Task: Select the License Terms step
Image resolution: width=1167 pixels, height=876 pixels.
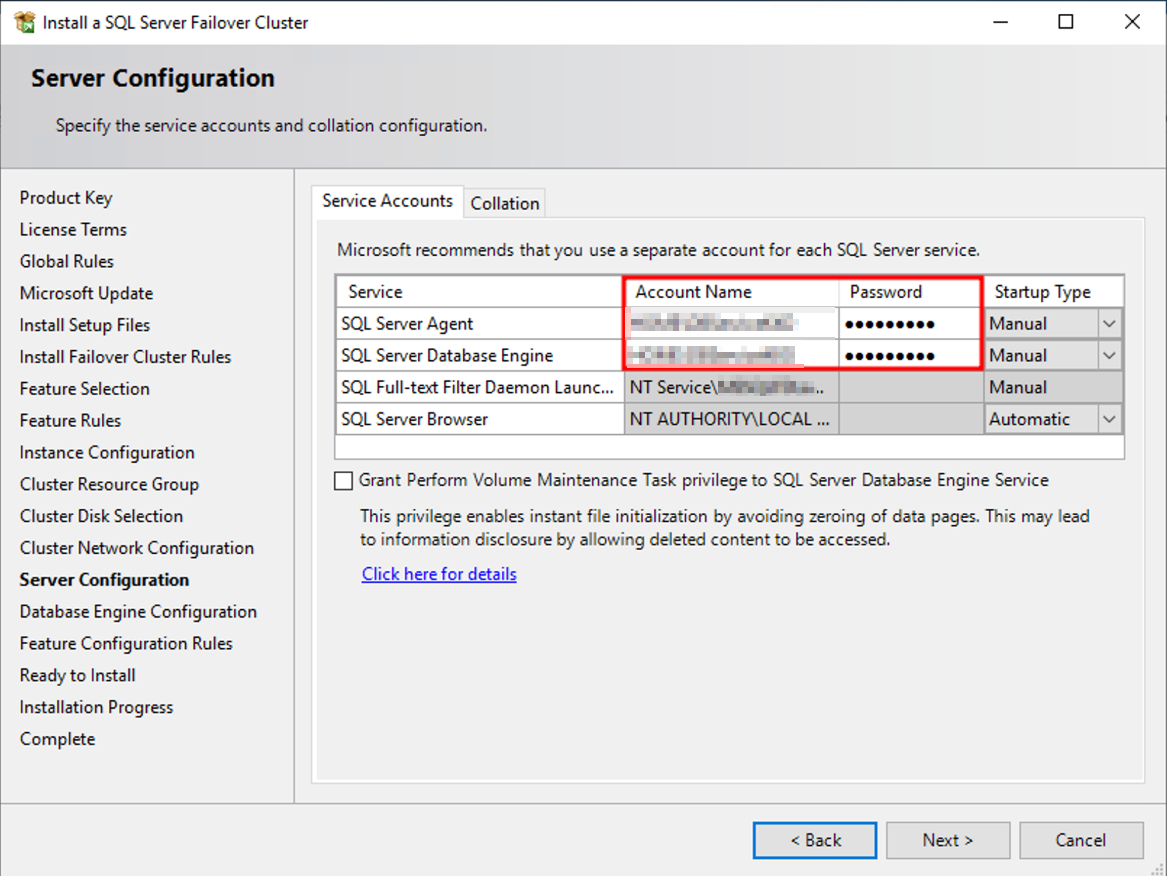Action: tap(73, 230)
